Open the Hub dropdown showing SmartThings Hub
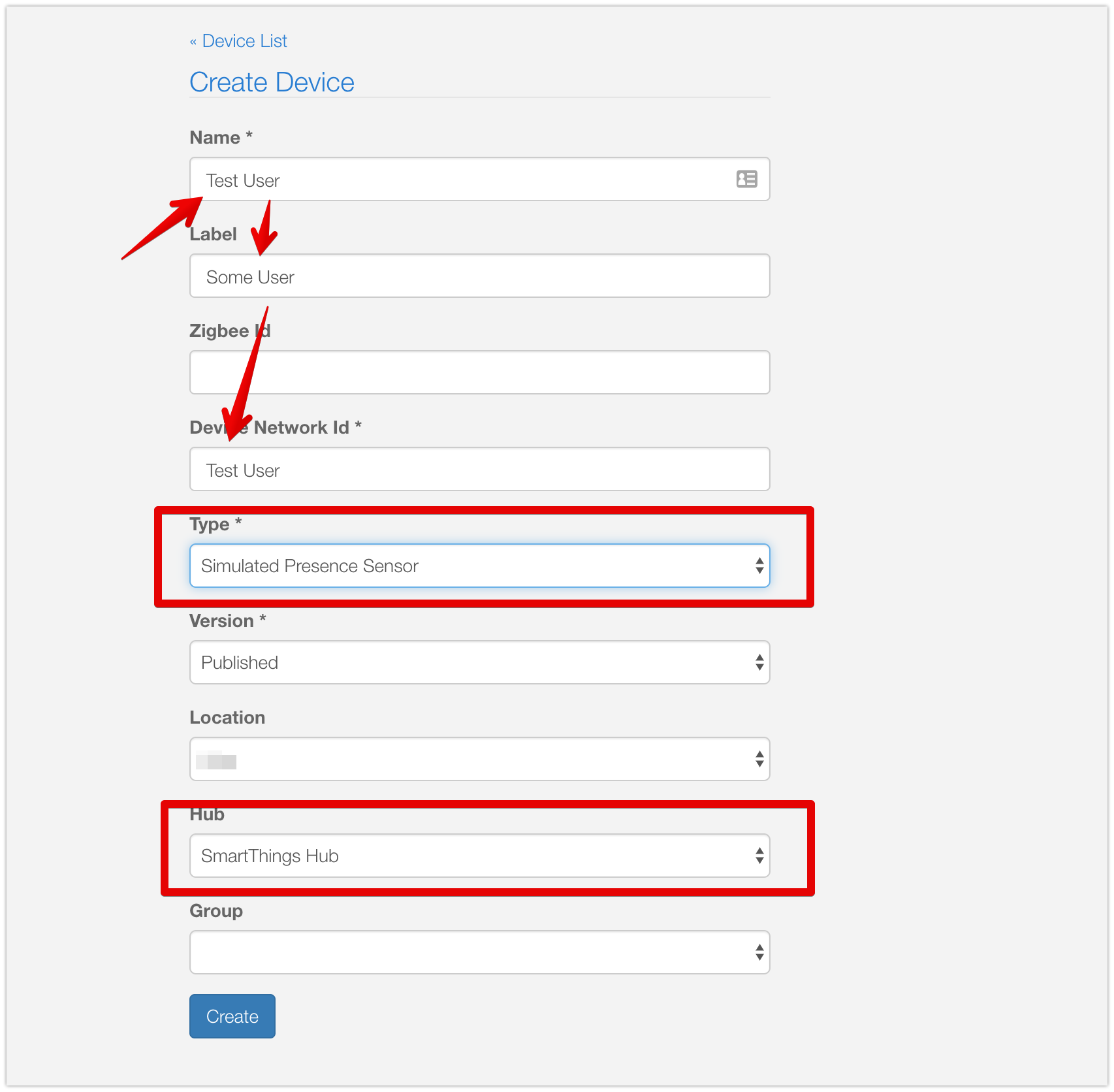This screenshot has width=1114, height=1092. 479,856
